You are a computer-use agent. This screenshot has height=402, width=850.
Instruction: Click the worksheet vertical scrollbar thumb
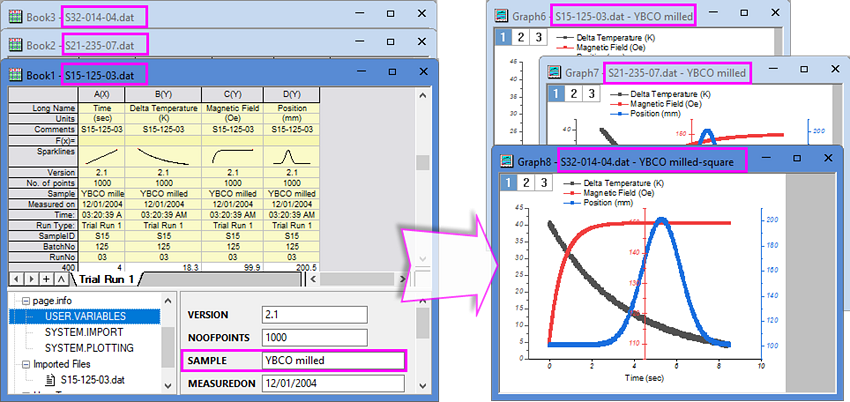(423, 163)
